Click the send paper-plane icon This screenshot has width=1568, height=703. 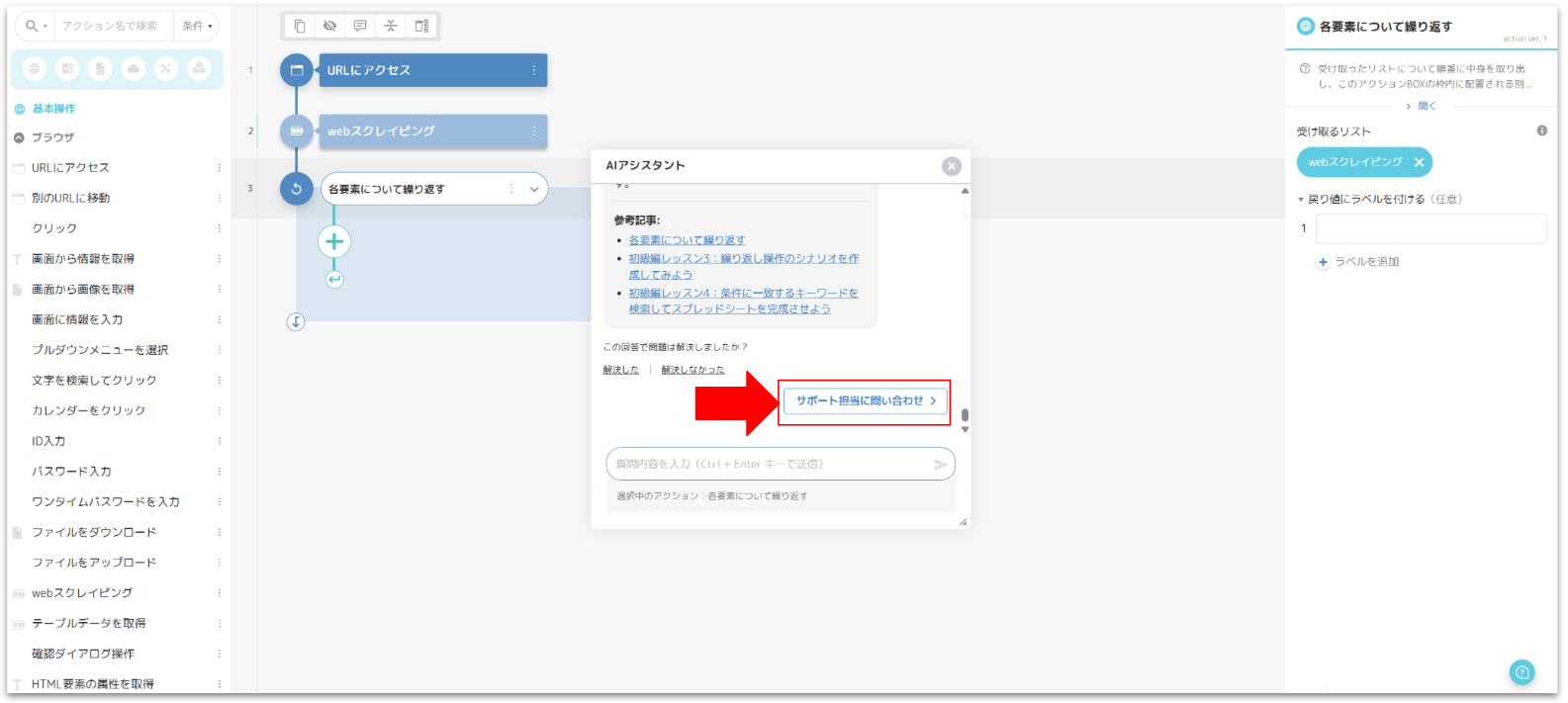[941, 464]
